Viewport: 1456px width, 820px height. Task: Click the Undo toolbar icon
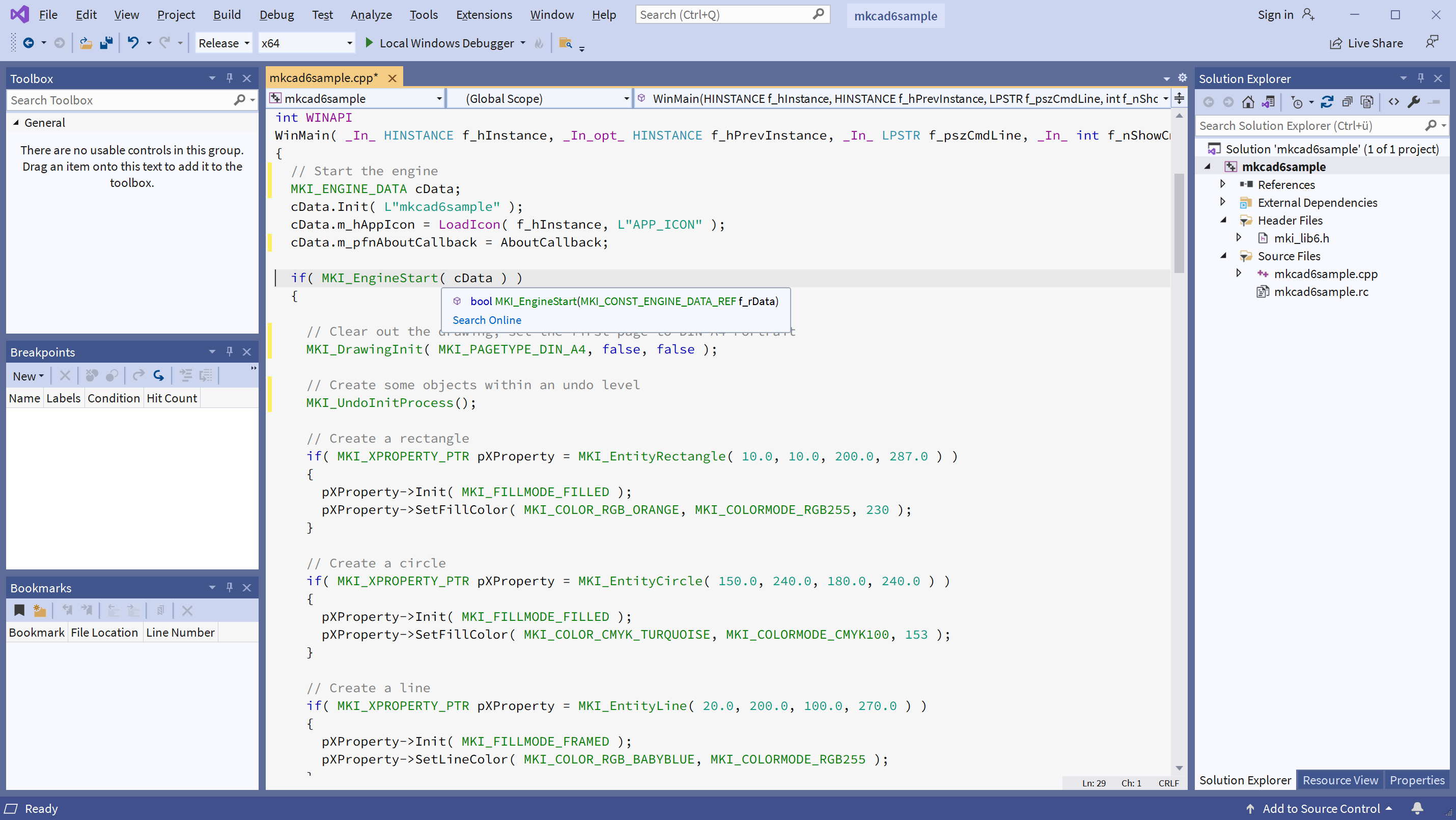tap(133, 43)
